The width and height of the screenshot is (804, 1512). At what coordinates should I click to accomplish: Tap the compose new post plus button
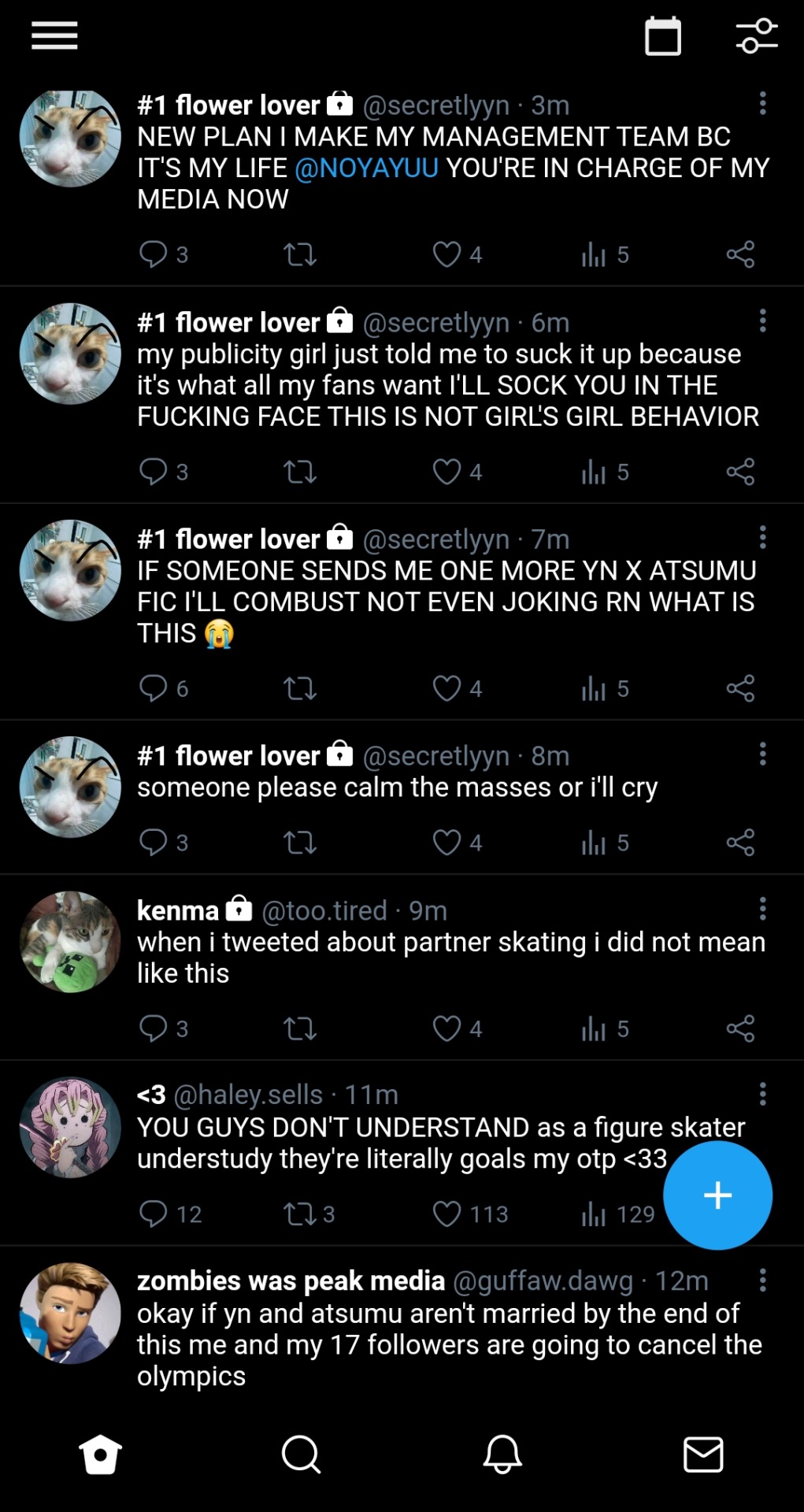tap(717, 1195)
